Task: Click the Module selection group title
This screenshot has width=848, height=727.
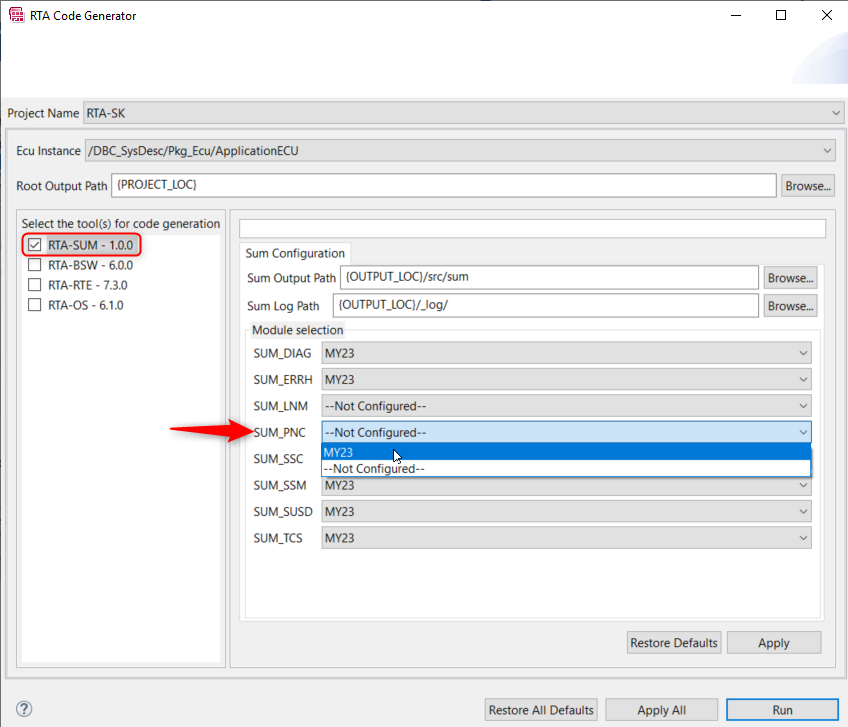Action: click(297, 330)
